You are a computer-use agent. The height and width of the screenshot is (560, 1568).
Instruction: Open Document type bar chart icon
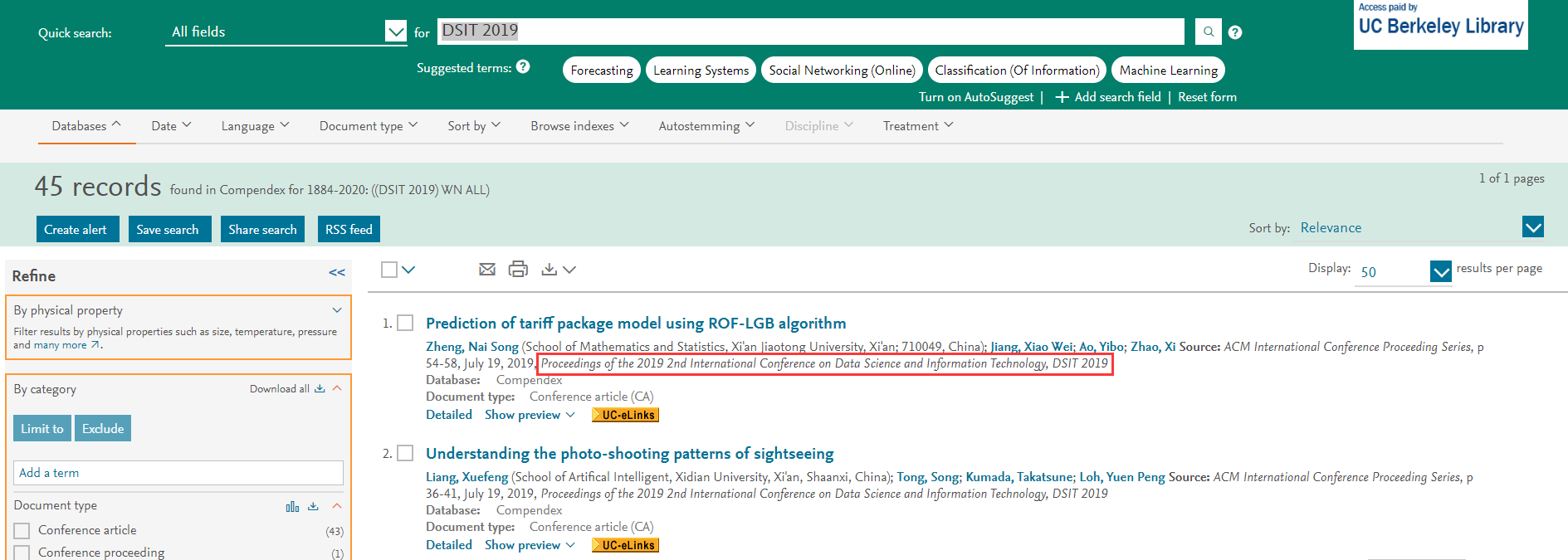pos(292,506)
